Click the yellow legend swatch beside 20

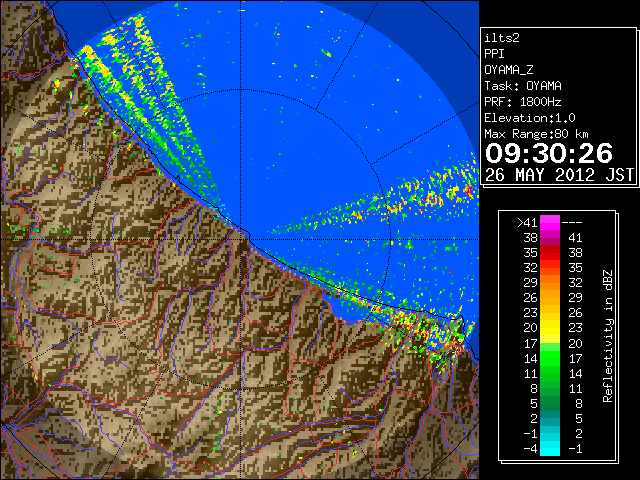(x=550, y=328)
